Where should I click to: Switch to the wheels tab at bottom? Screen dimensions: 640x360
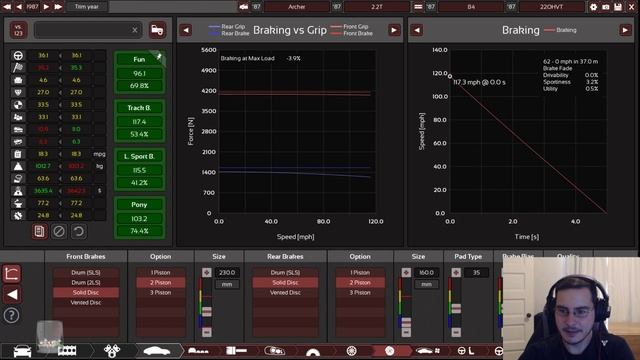351,351
